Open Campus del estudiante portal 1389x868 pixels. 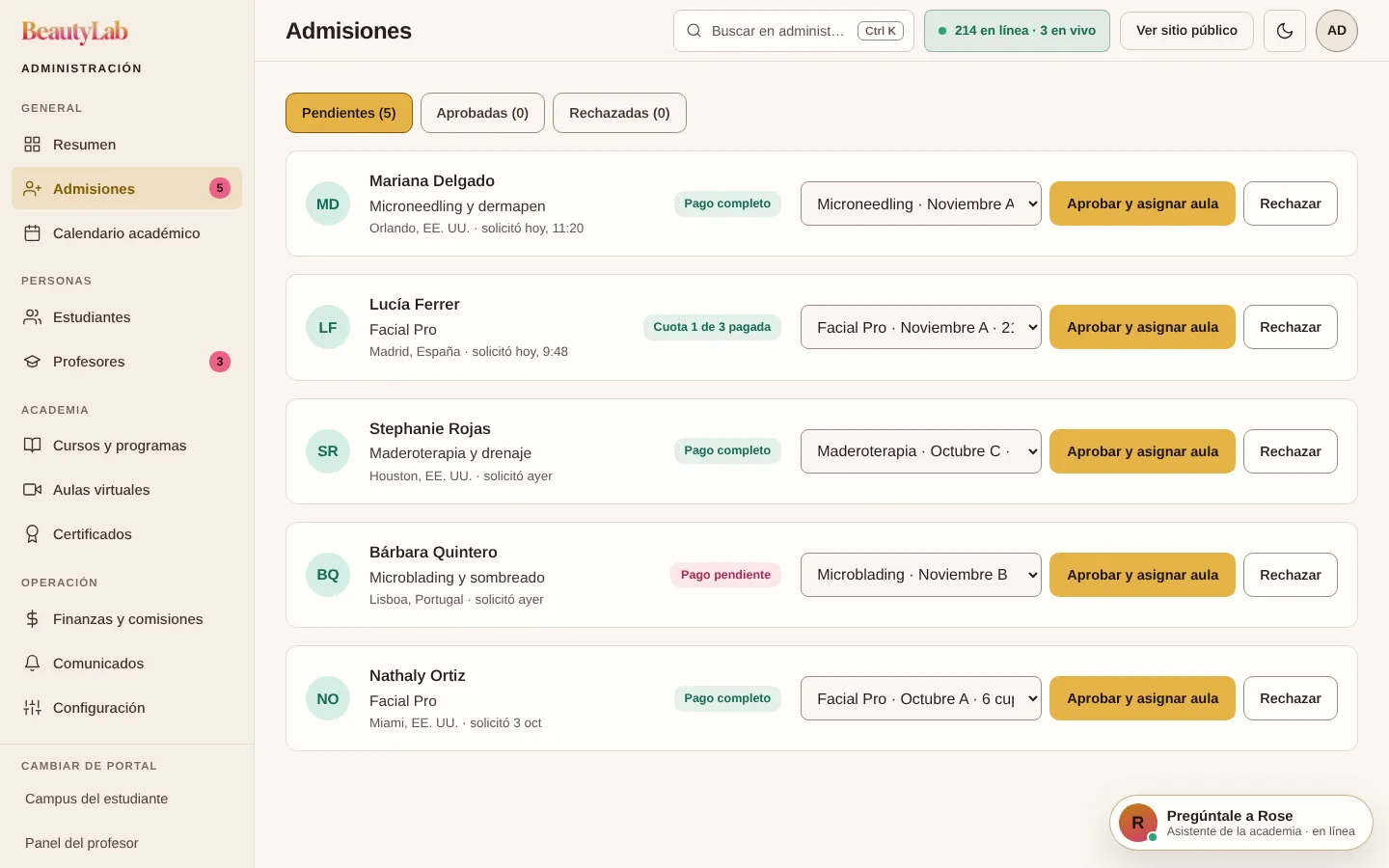click(x=126, y=799)
